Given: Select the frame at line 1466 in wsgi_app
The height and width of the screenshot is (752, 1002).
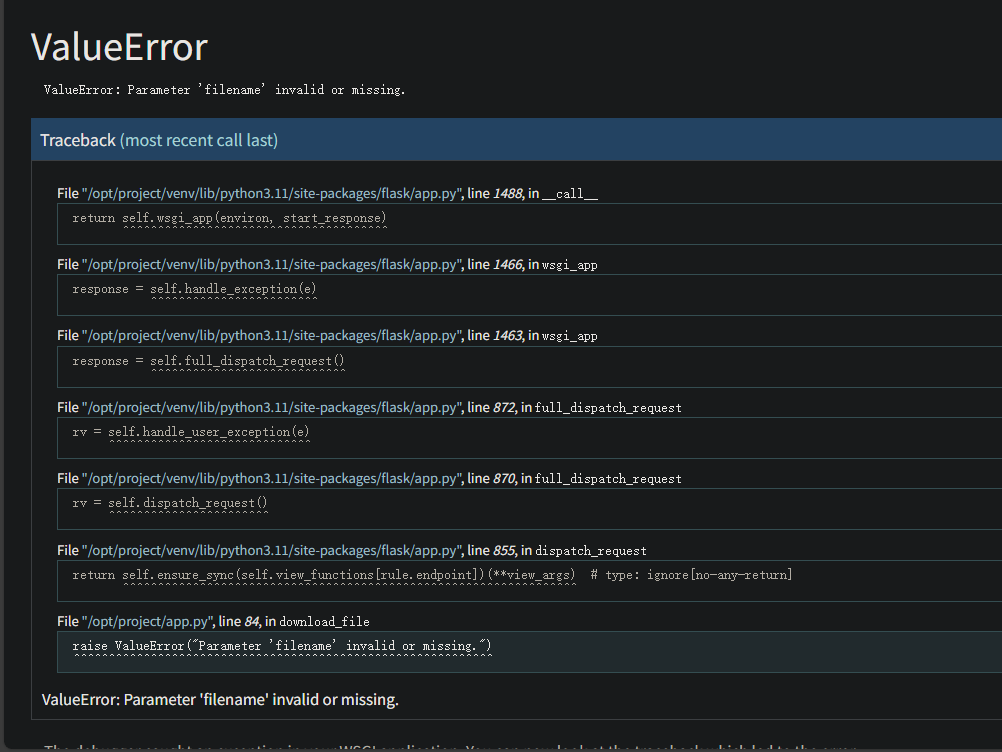Looking at the screenshot, I should 327,264.
